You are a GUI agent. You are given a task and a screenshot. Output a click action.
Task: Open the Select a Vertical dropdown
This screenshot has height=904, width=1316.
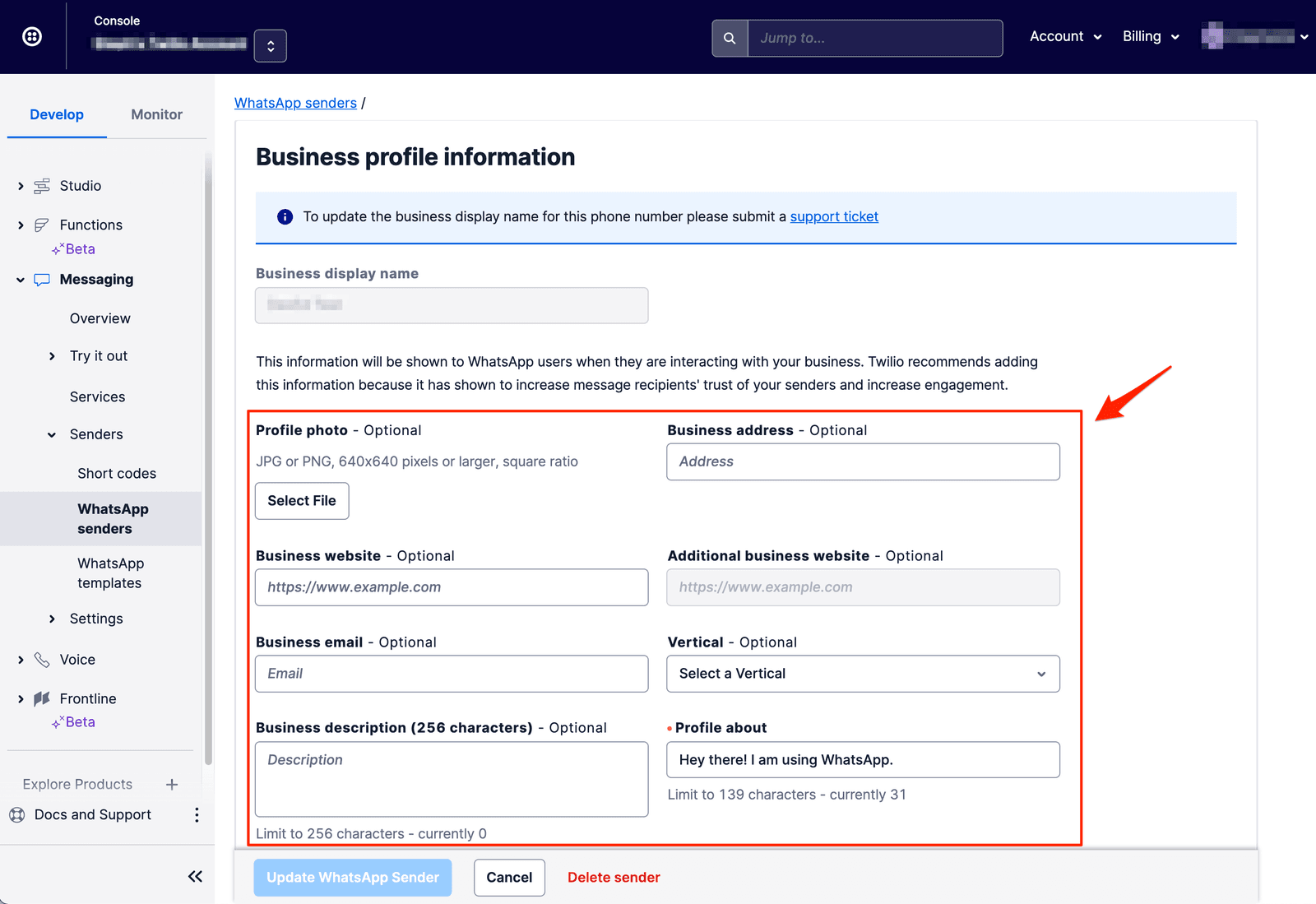862,674
